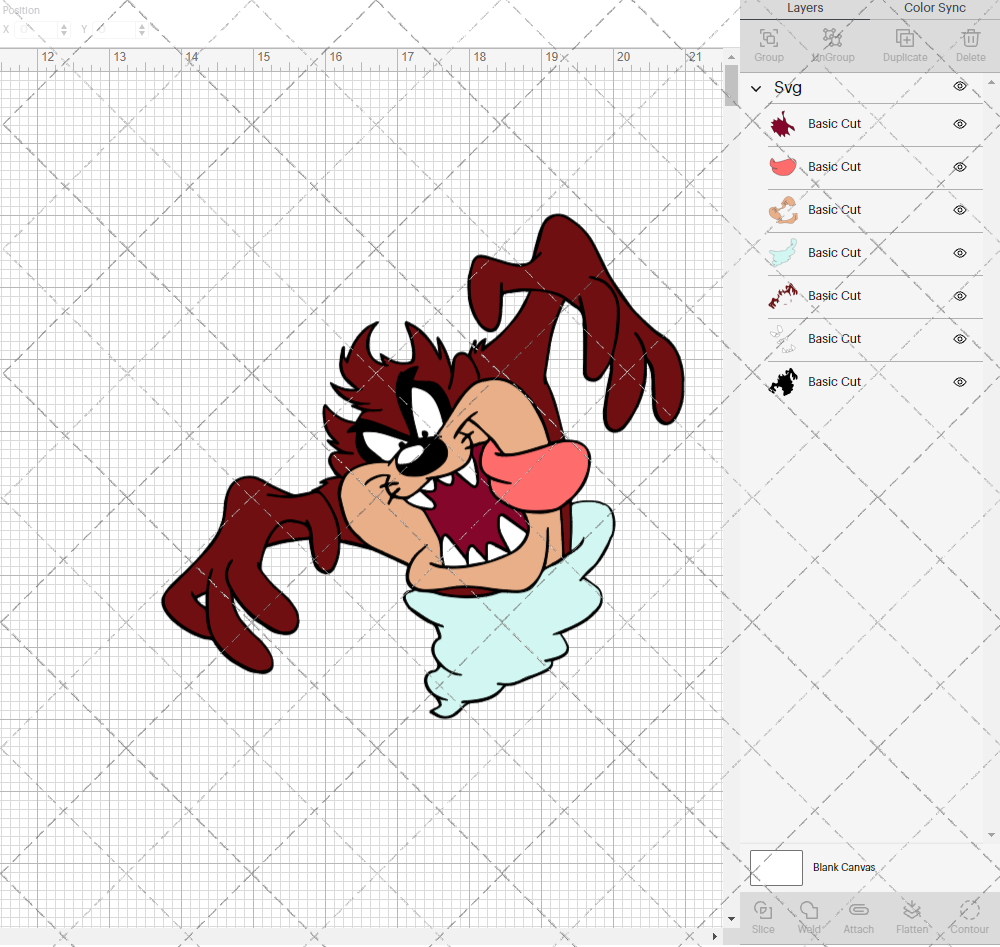Click the Blank Canvas color swatch
Screen dimensions: 1000x947
776,867
